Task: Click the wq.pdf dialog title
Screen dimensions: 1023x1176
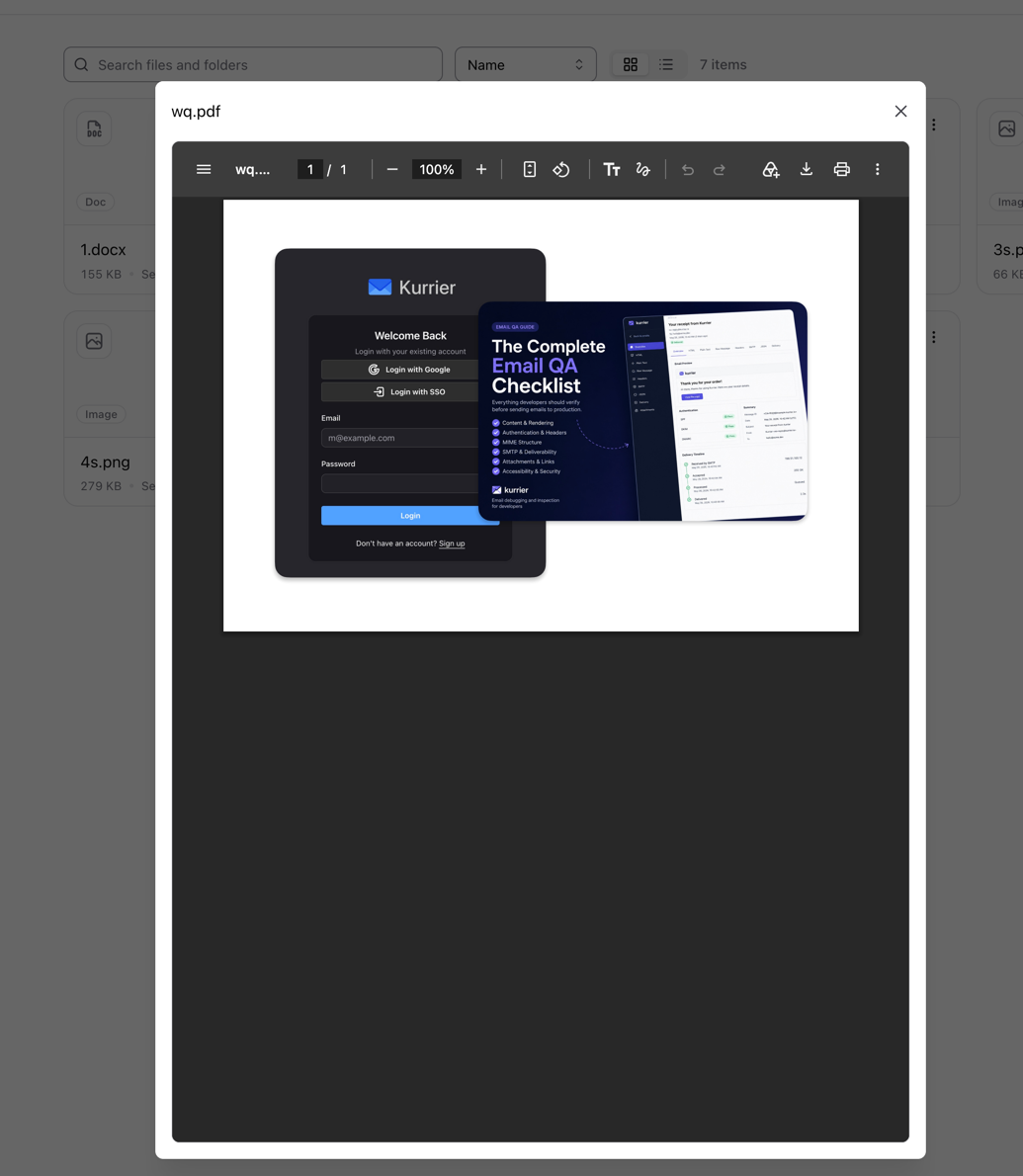Action: coord(196,111)
